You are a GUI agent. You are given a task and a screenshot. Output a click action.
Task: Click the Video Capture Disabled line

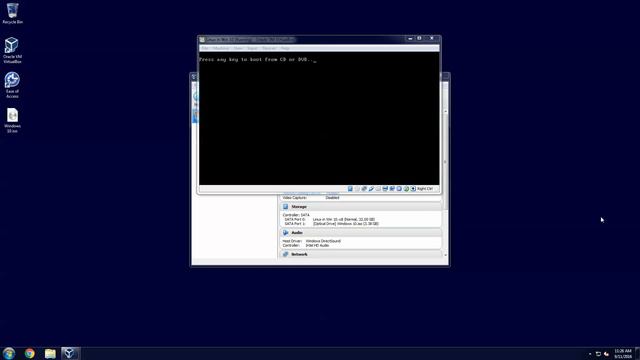[311, 198]
